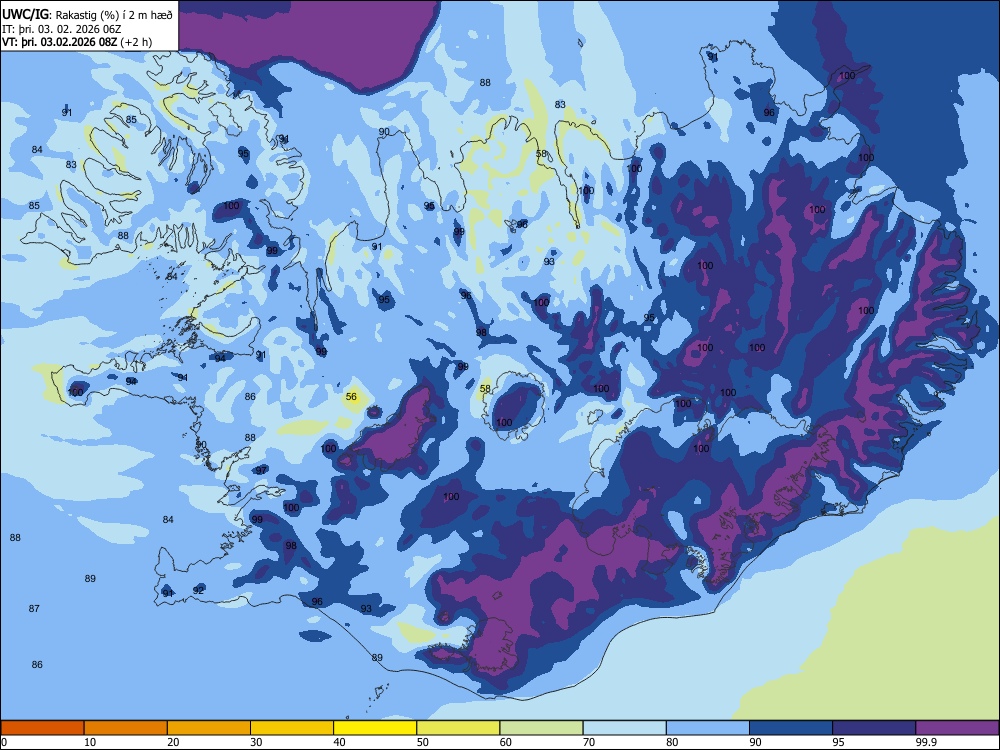Click the '92' humidity value on the map

tap(198, 591)
